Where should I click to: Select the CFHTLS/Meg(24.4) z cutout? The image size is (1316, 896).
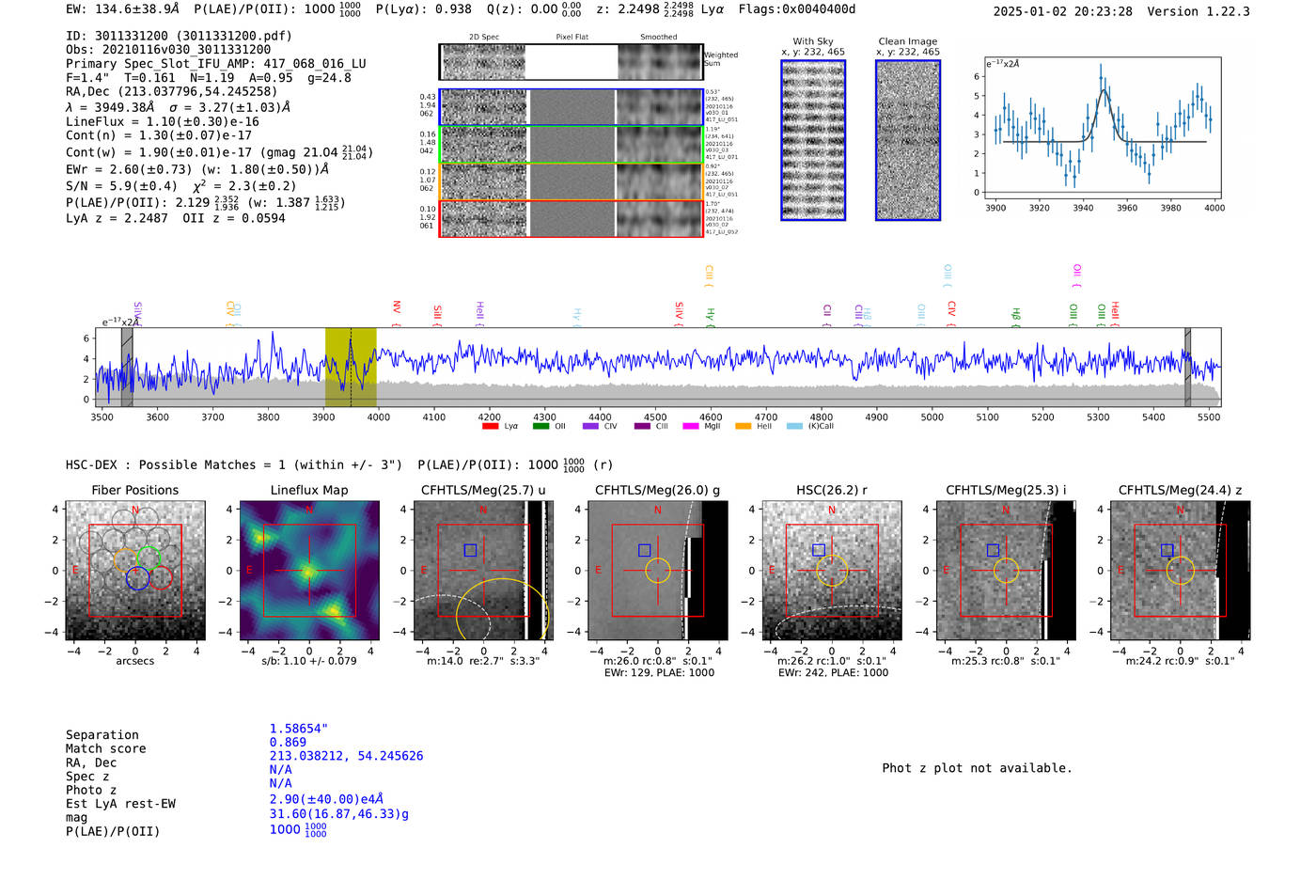click(x=1180, y=571)
